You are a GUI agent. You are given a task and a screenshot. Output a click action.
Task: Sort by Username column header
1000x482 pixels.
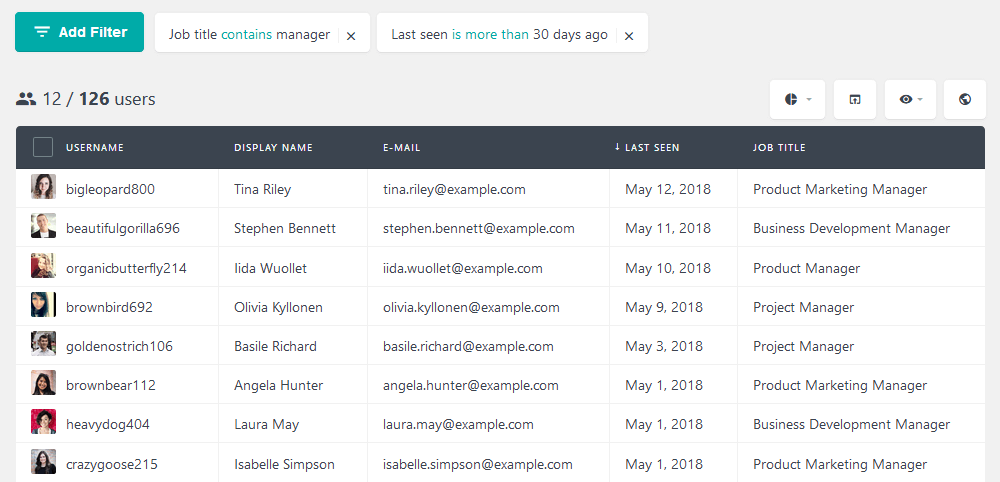tap(95, 147)
